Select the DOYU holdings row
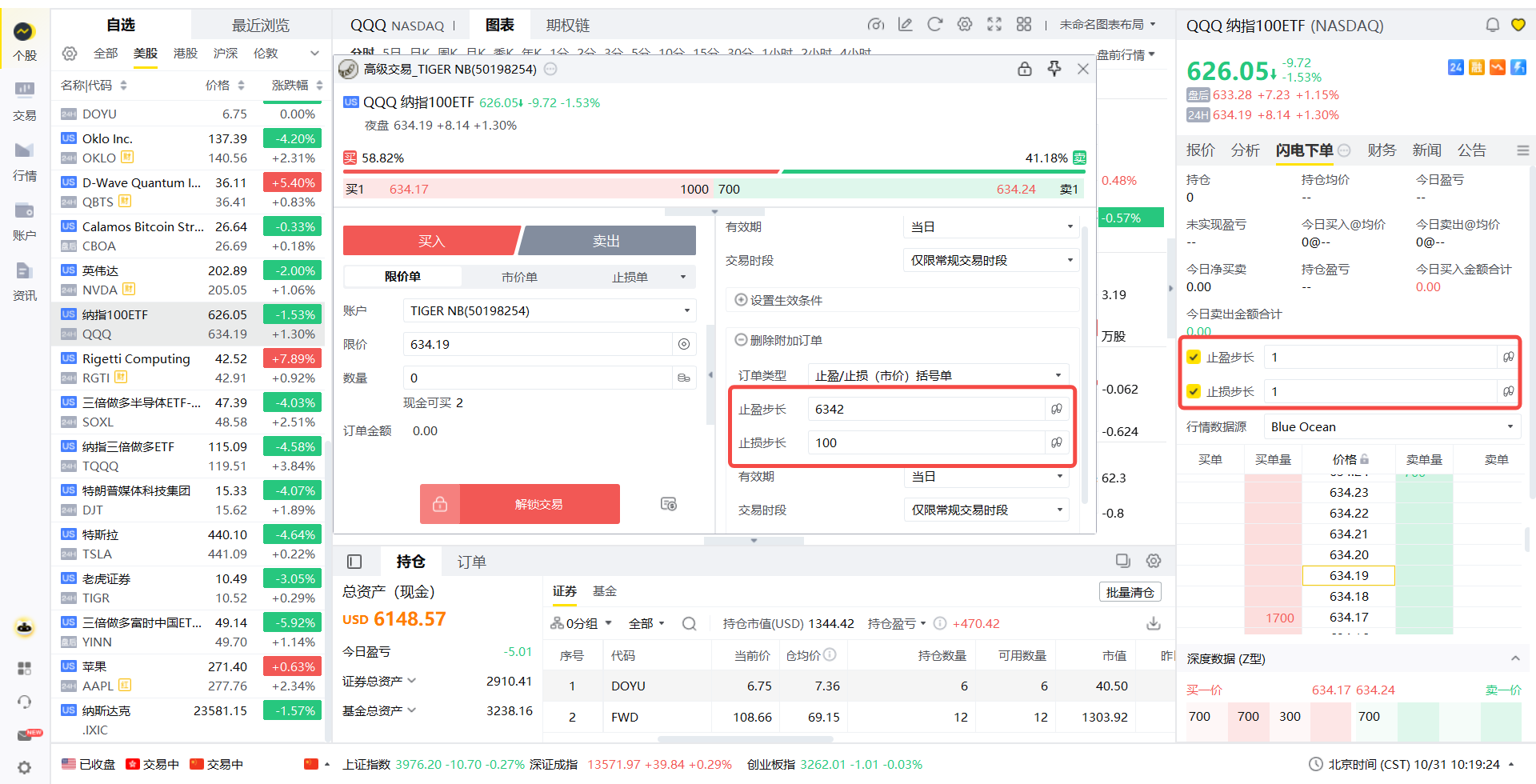 (858, 686)
